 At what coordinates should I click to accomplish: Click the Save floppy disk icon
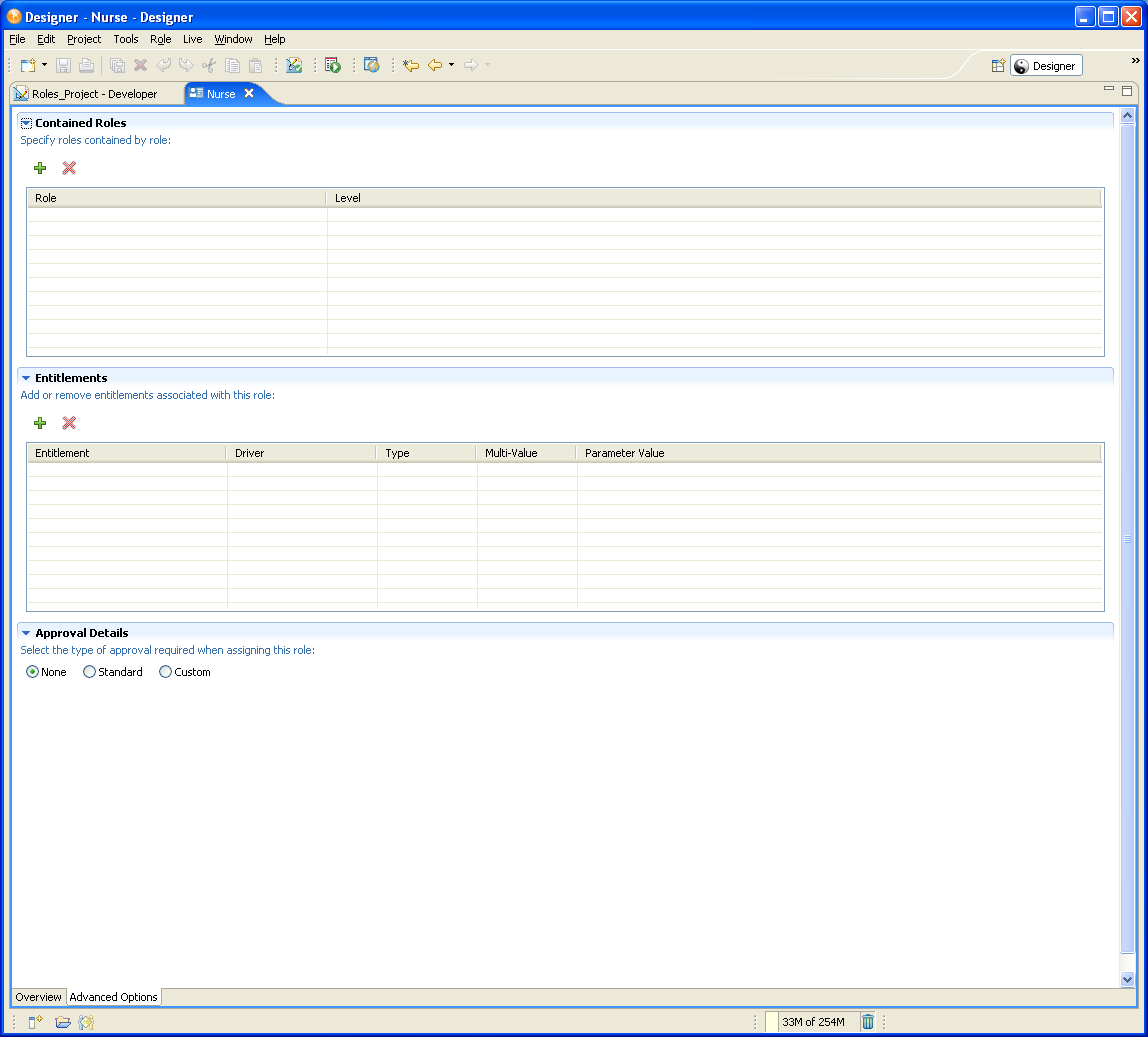[x=64, y=65]
